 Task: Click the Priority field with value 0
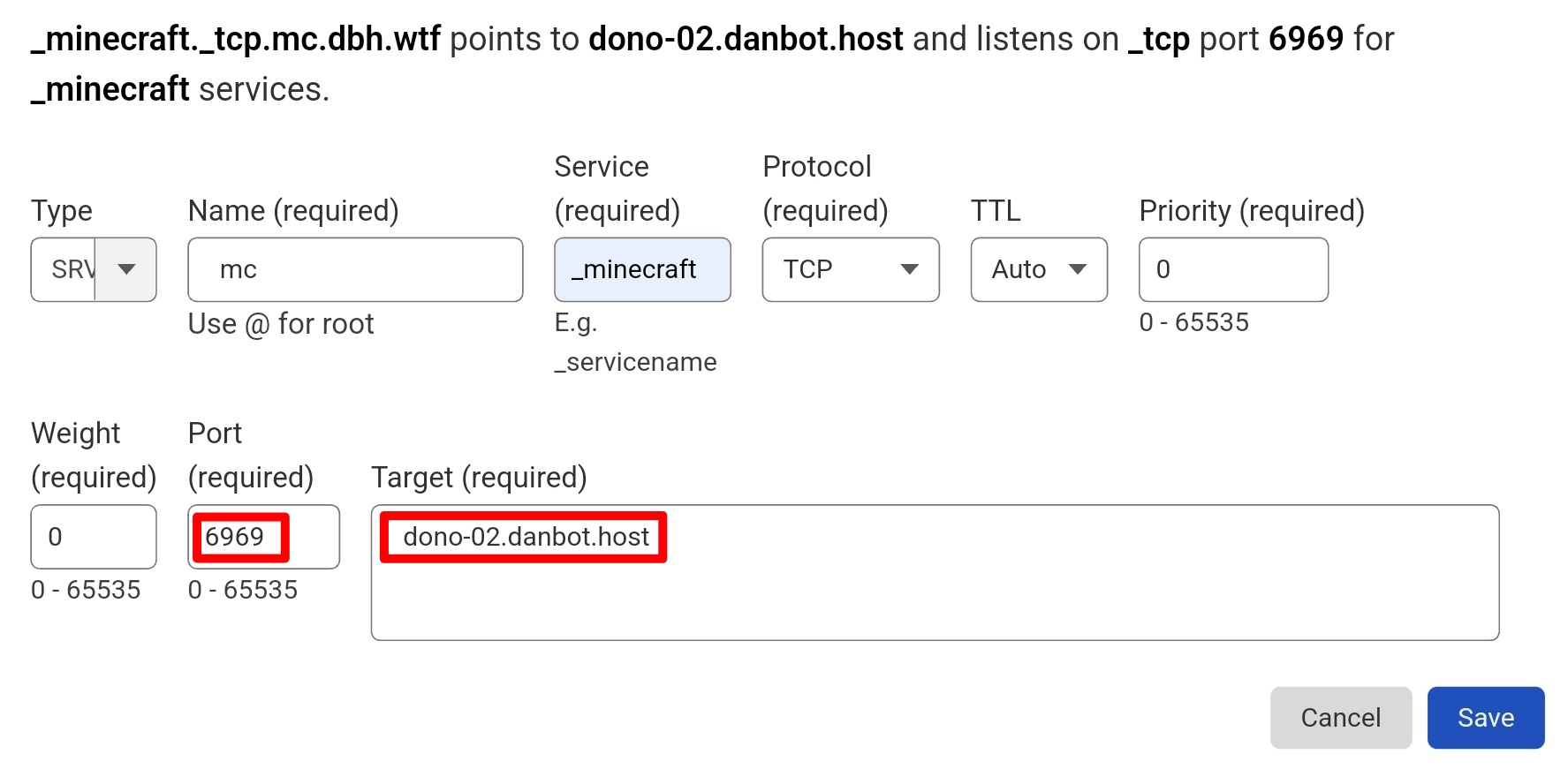pos(1233,270)
